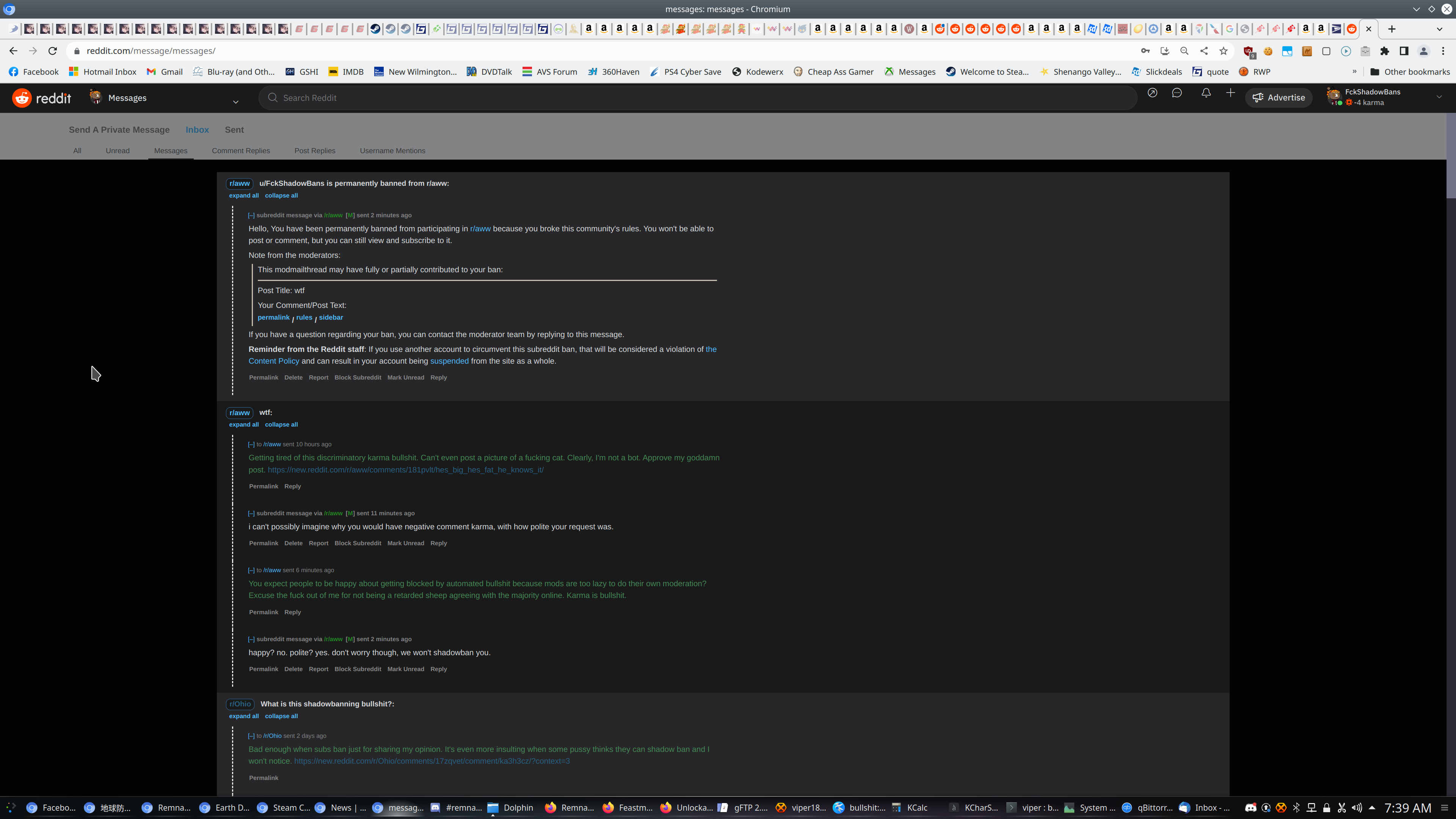Collapse the r/Ohio message sent 2 days ago
This screenshot has width=1456, height=819.
coord(251,736)
